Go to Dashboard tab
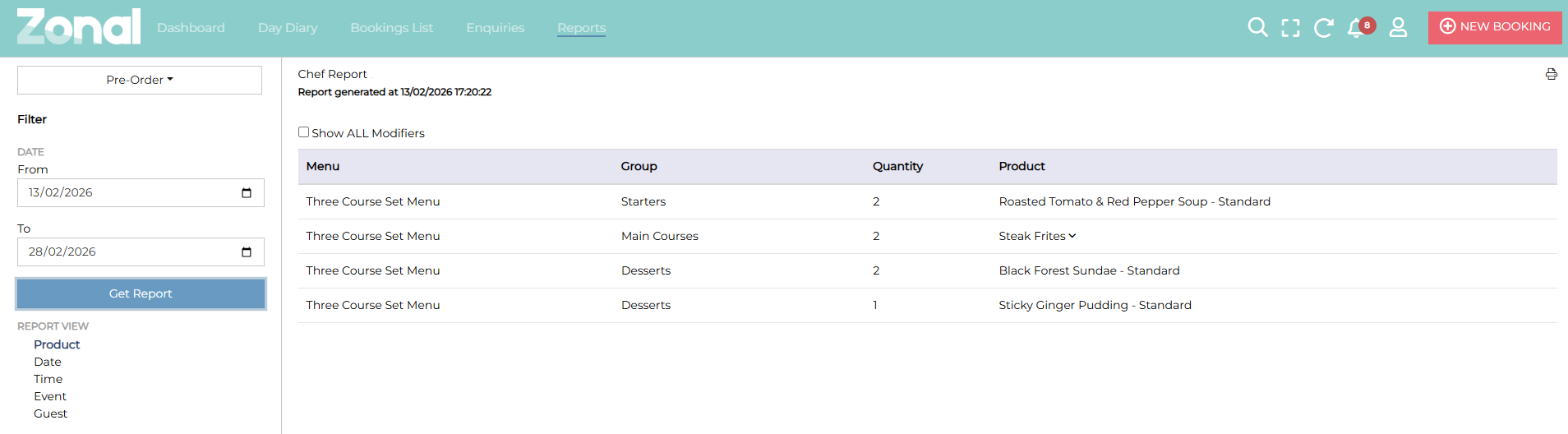 (x=191, y=28)
